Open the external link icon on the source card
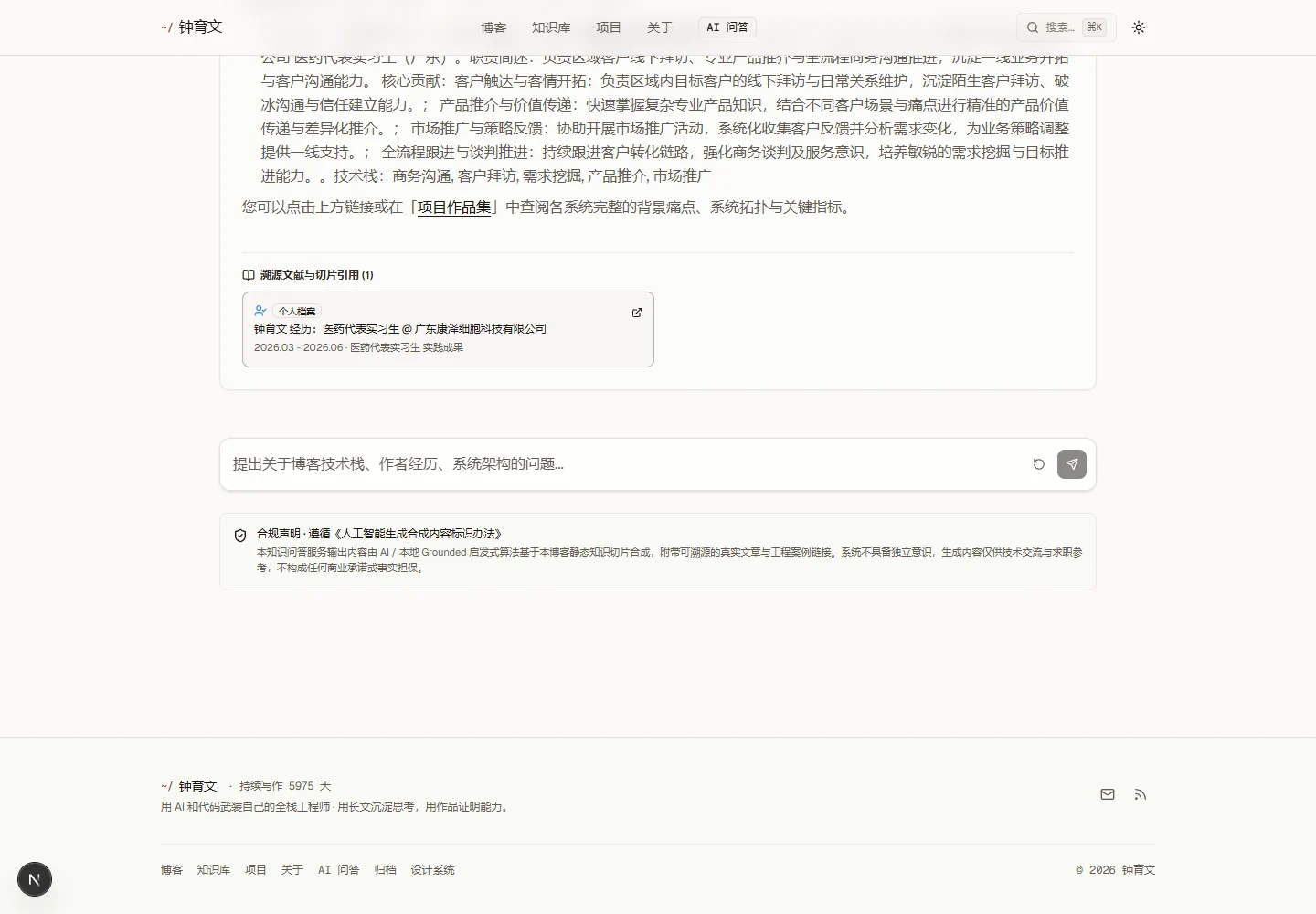Screen dimensions: 1316x914 (637, 313)
